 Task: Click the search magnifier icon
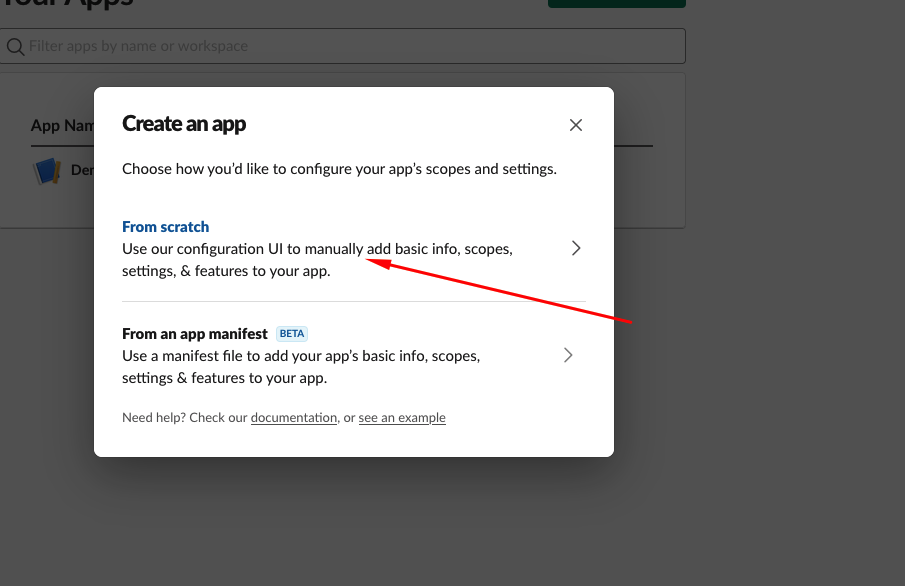16,47
